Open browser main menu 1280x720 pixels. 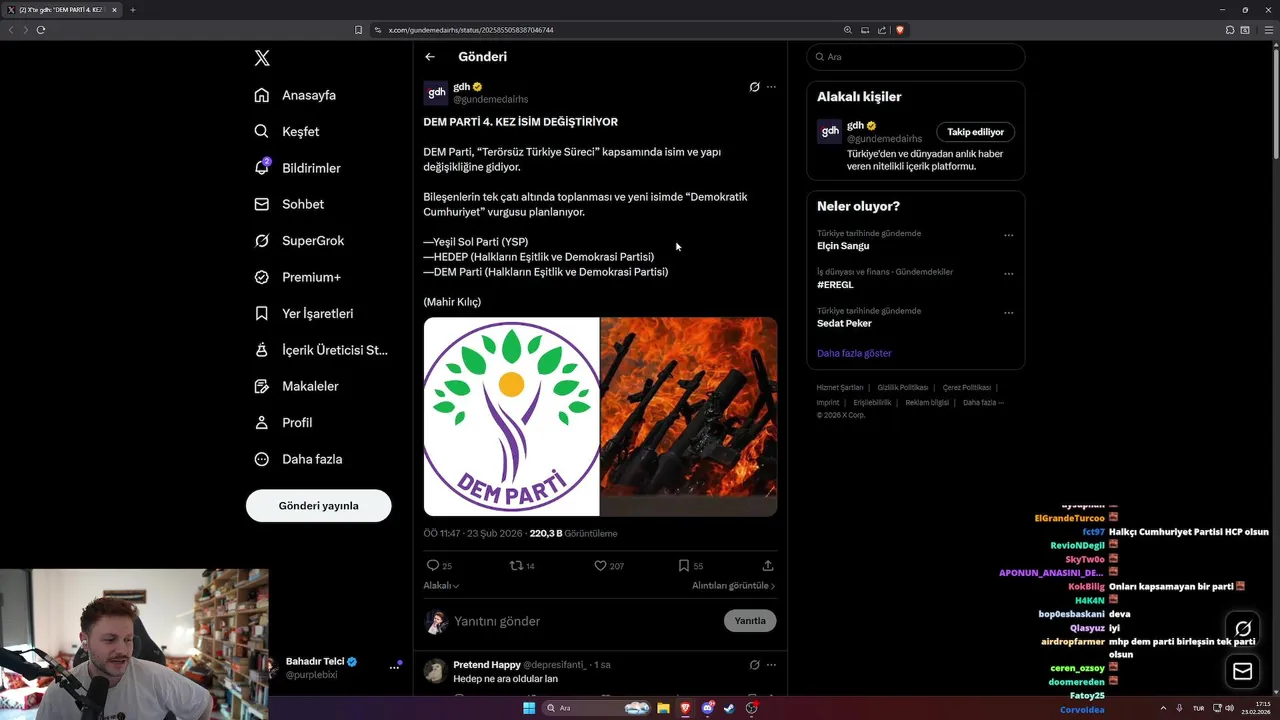tap(1267, 30)
